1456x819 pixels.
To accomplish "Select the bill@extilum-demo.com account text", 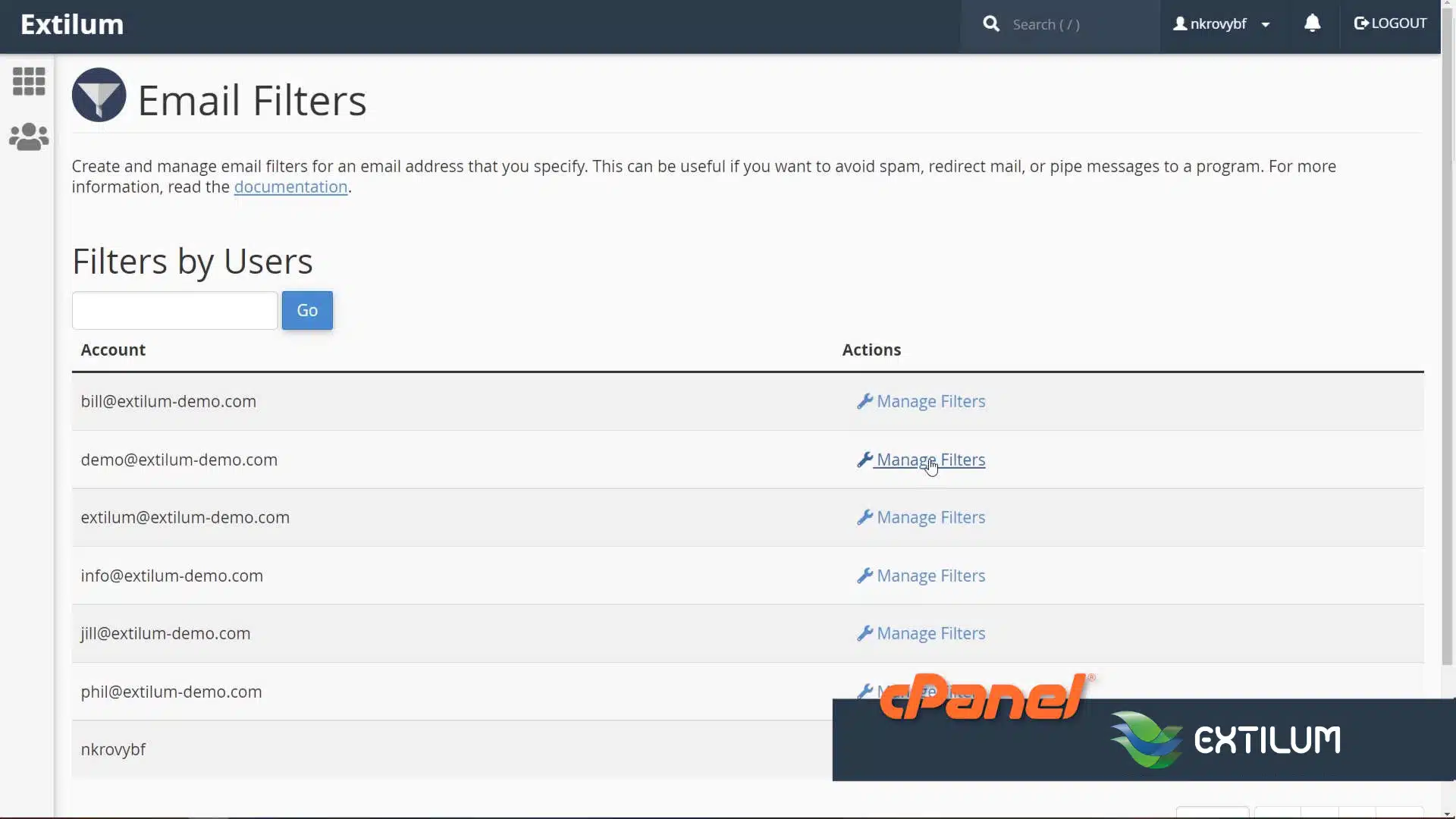I will coord(168,401).
